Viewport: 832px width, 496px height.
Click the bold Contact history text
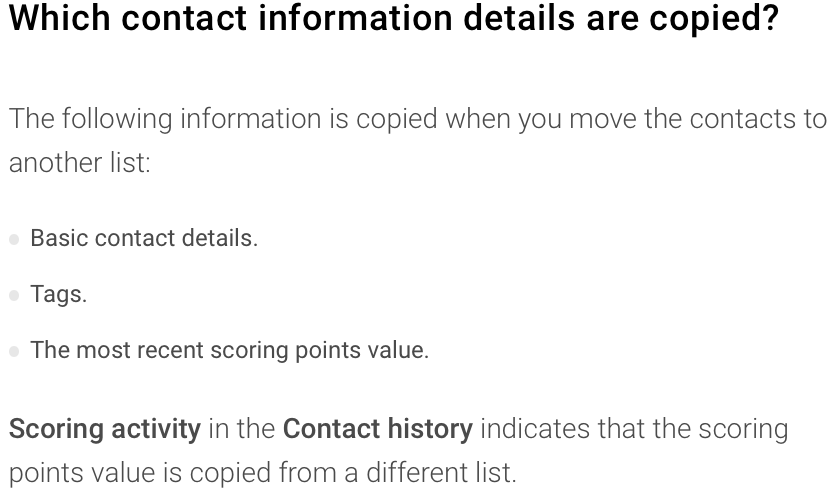point(378,429)
